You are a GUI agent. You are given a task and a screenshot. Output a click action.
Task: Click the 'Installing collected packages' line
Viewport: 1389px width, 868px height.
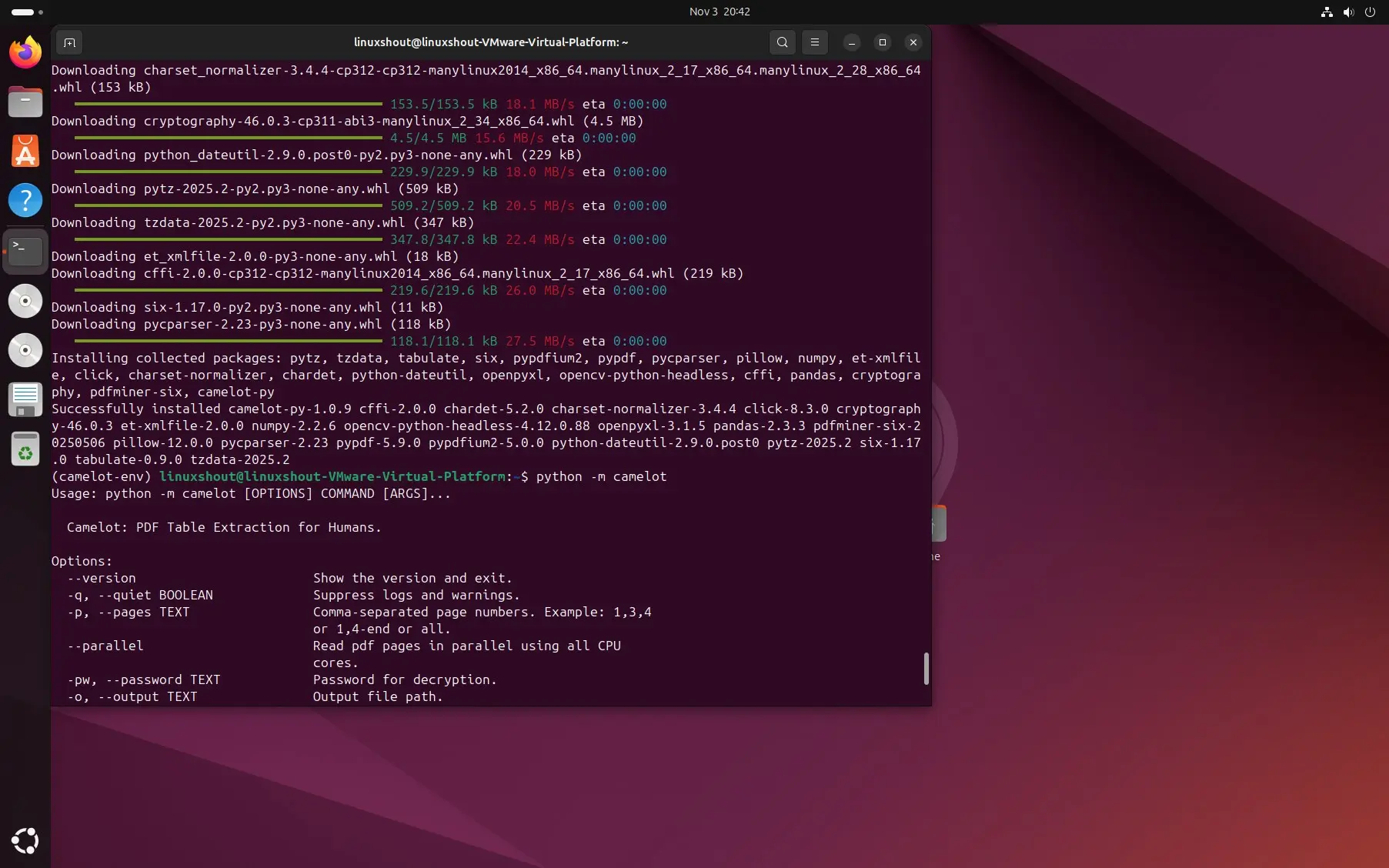pyautogui.click(x=486, y=375)
